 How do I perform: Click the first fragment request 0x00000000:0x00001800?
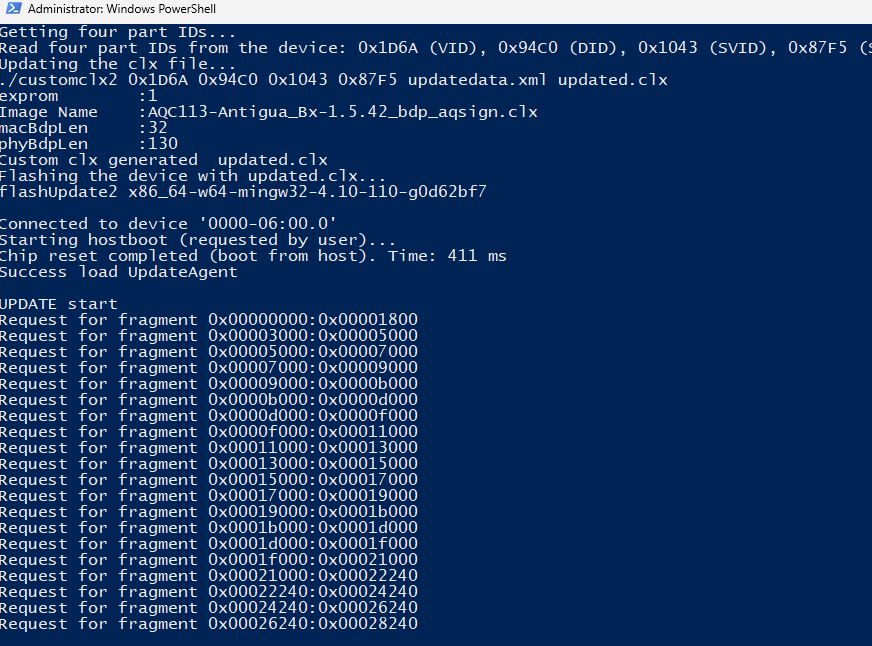(313, 320)
